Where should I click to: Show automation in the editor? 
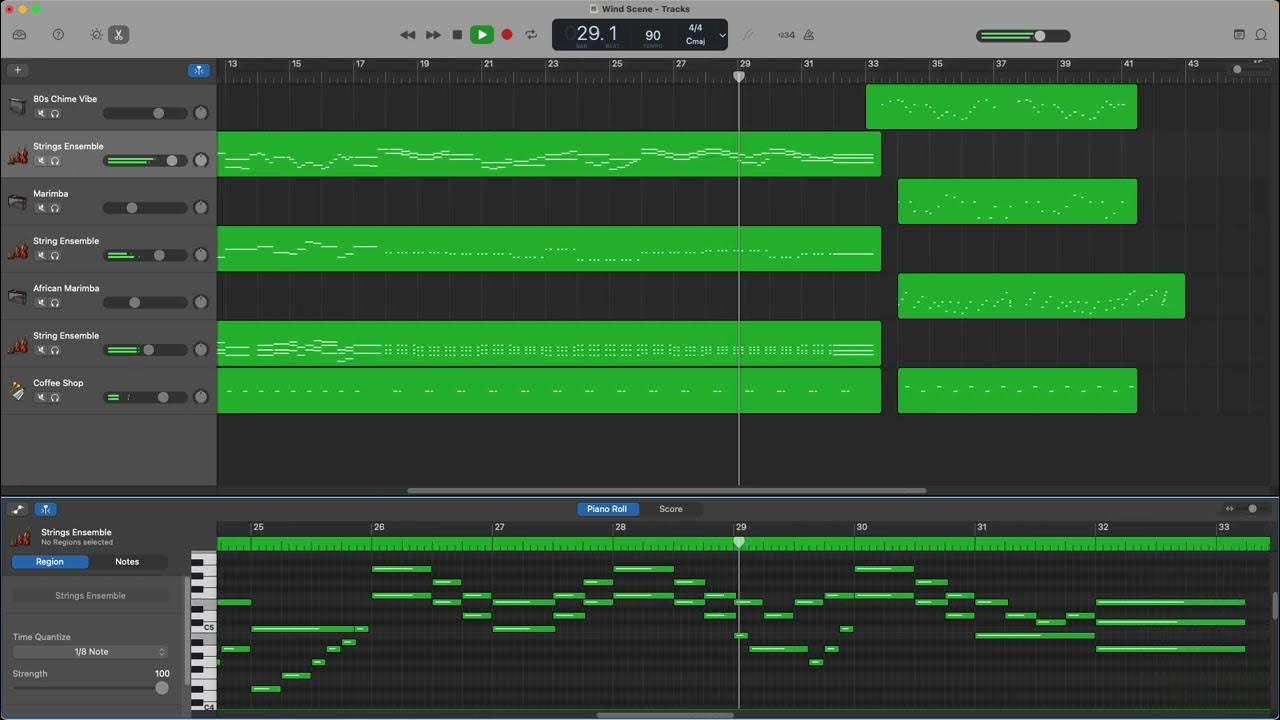point(18,509)
